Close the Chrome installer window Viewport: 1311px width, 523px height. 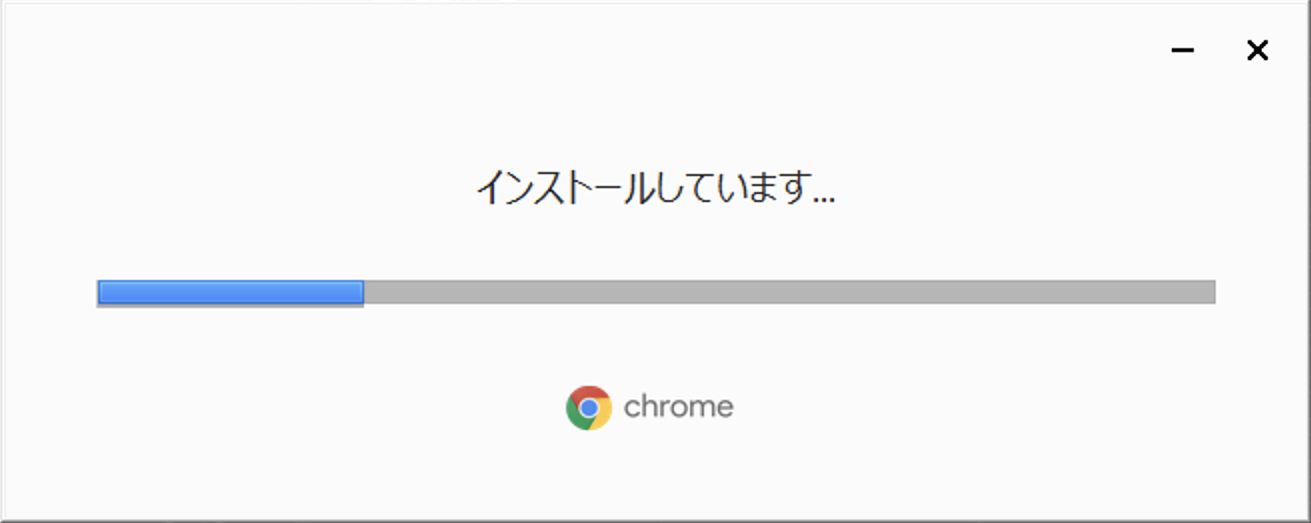[x=1257, y=50]
